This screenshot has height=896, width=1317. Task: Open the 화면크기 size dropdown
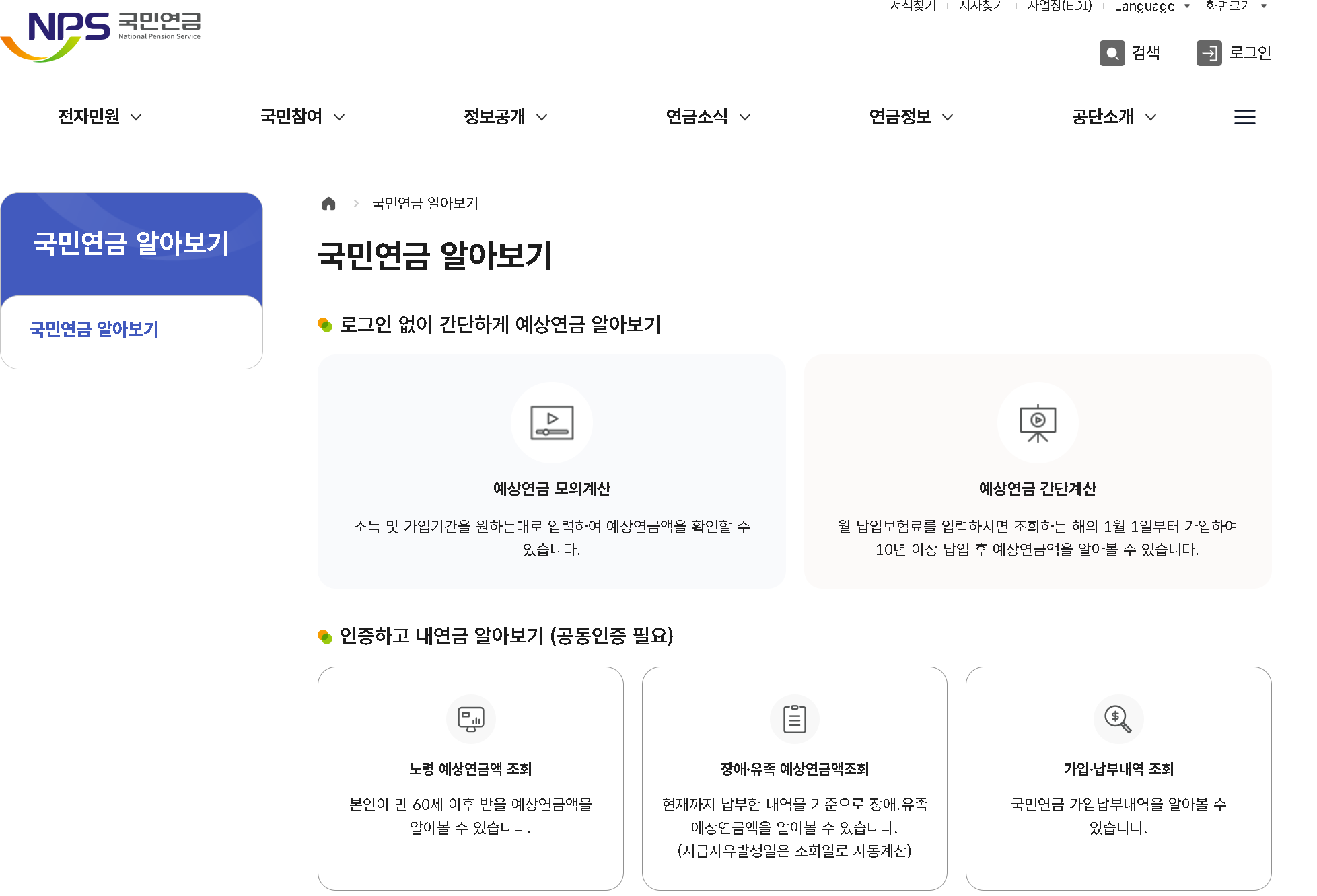point(1236,7)
